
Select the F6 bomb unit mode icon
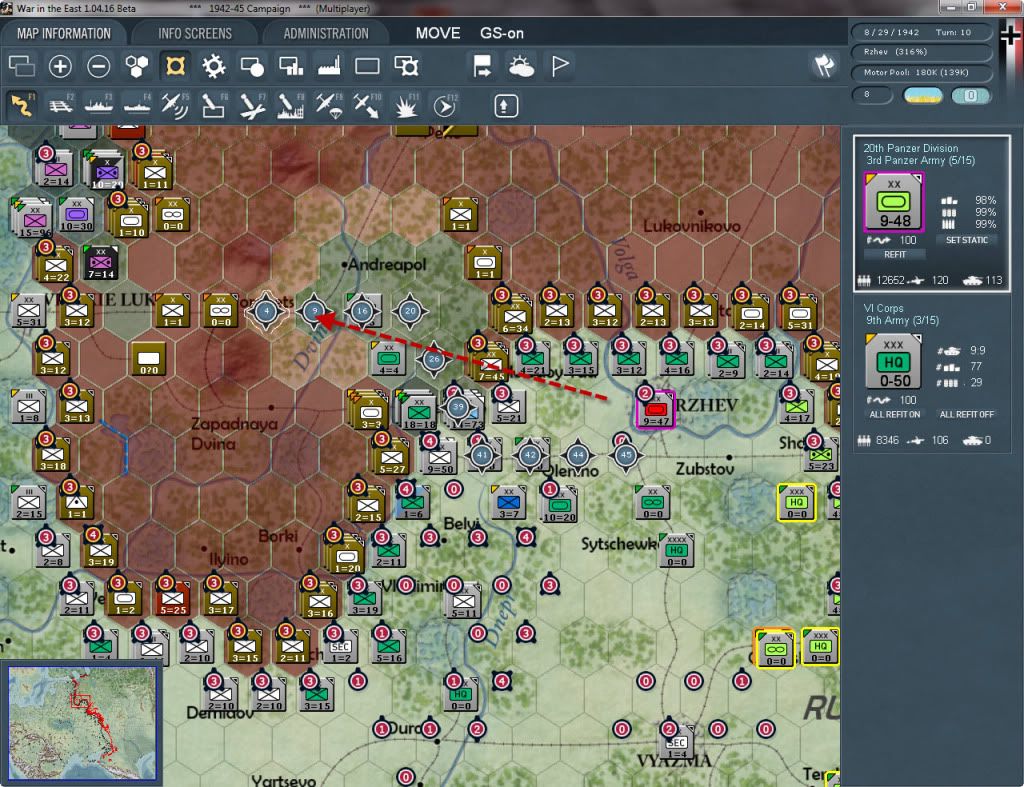(x=214, y=105)
